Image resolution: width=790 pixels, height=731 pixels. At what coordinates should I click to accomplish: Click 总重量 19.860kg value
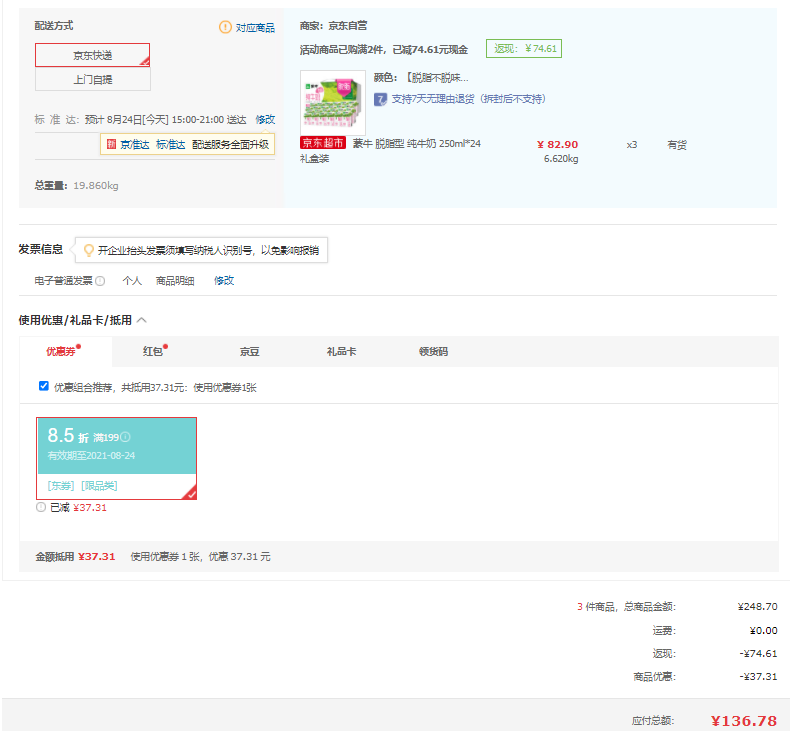point(96,186)
